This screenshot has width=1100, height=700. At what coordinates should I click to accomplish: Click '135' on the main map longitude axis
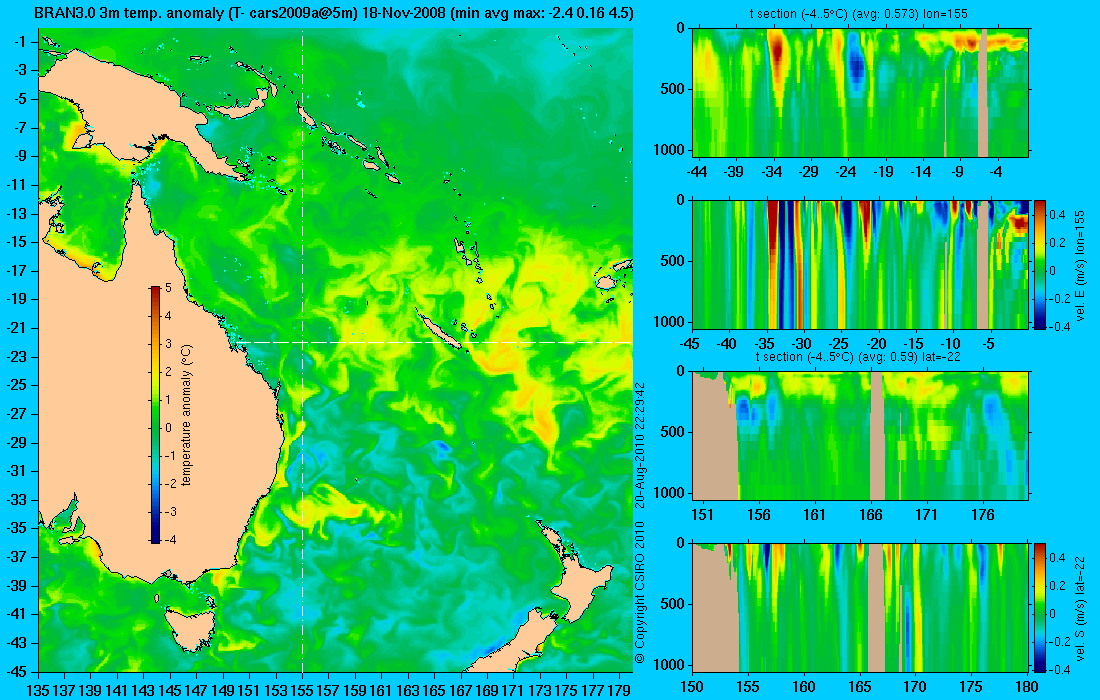coord(38,690)
